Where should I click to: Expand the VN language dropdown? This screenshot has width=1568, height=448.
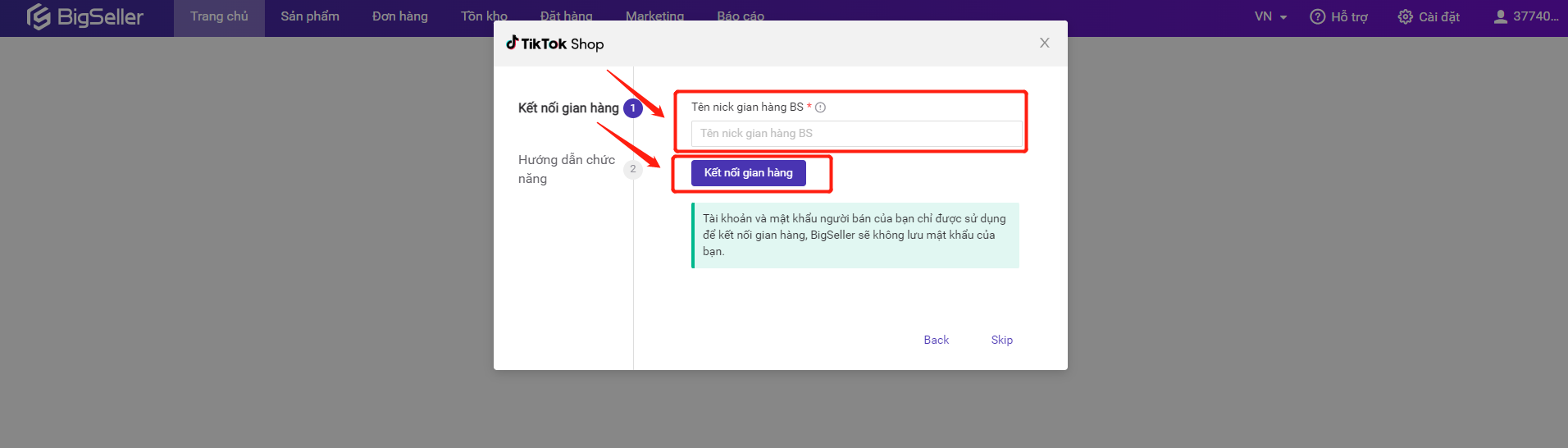coord(1270,16)
